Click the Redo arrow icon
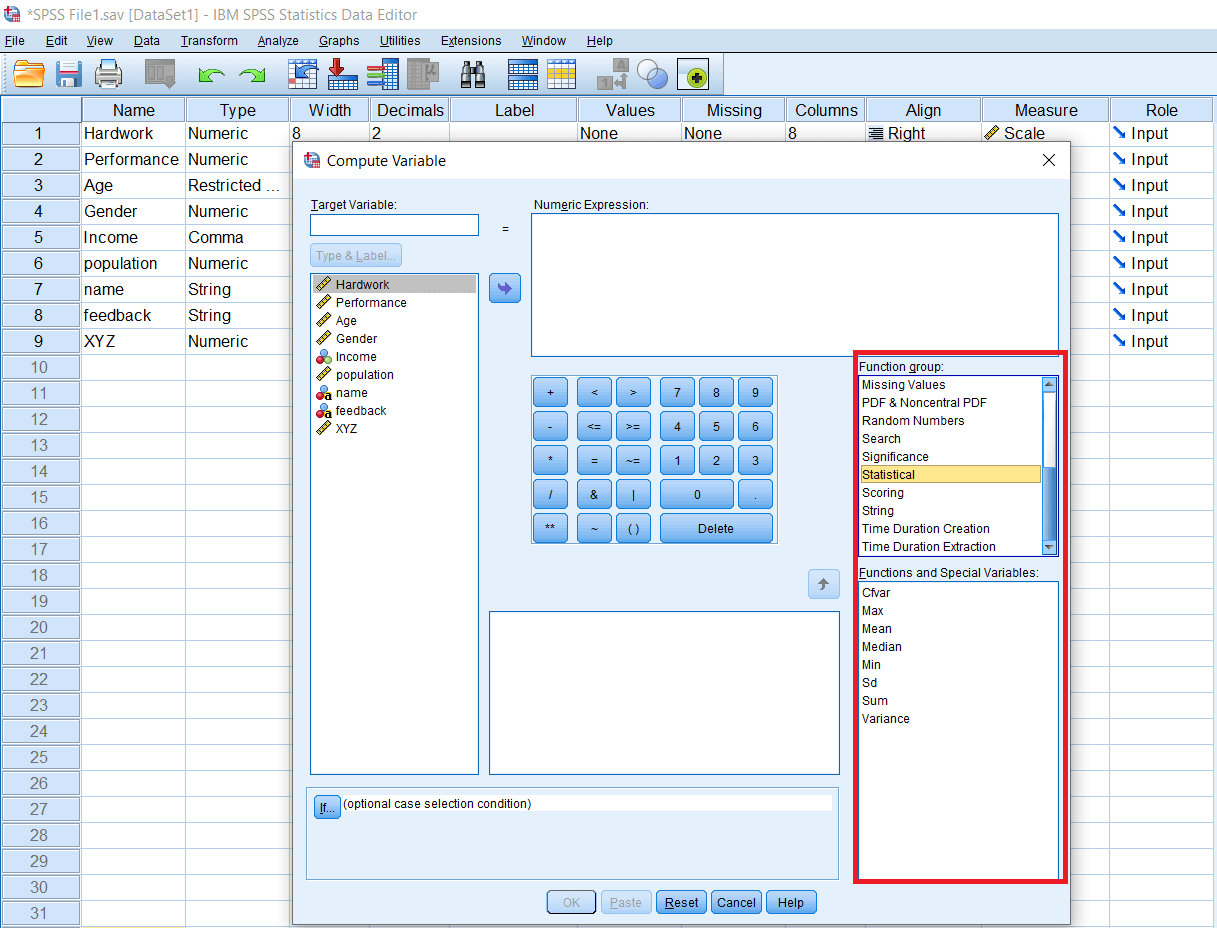1217x928 pixels. (x=251, y=74)
